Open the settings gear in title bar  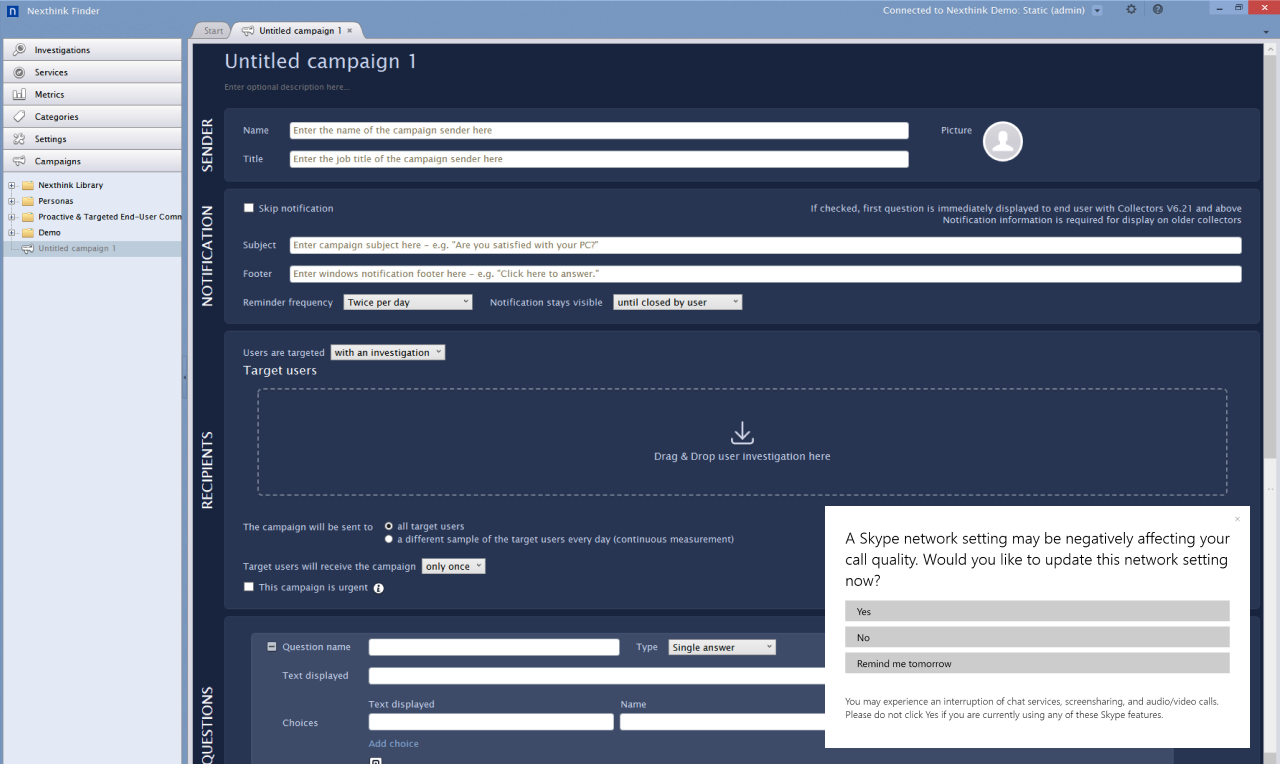pyautogui.click(x=1131, y=9)
